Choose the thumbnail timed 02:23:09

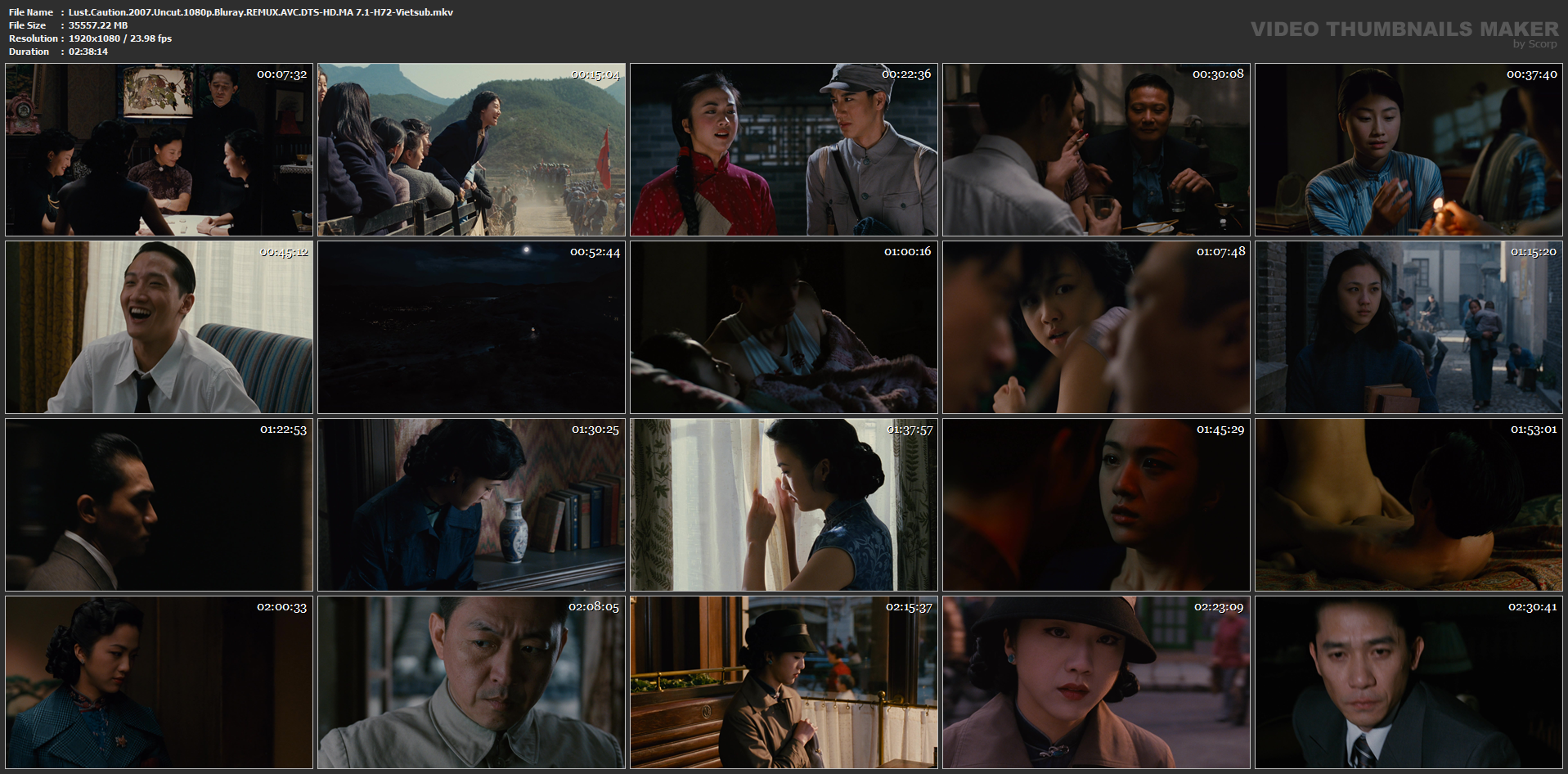point(1096,682)
